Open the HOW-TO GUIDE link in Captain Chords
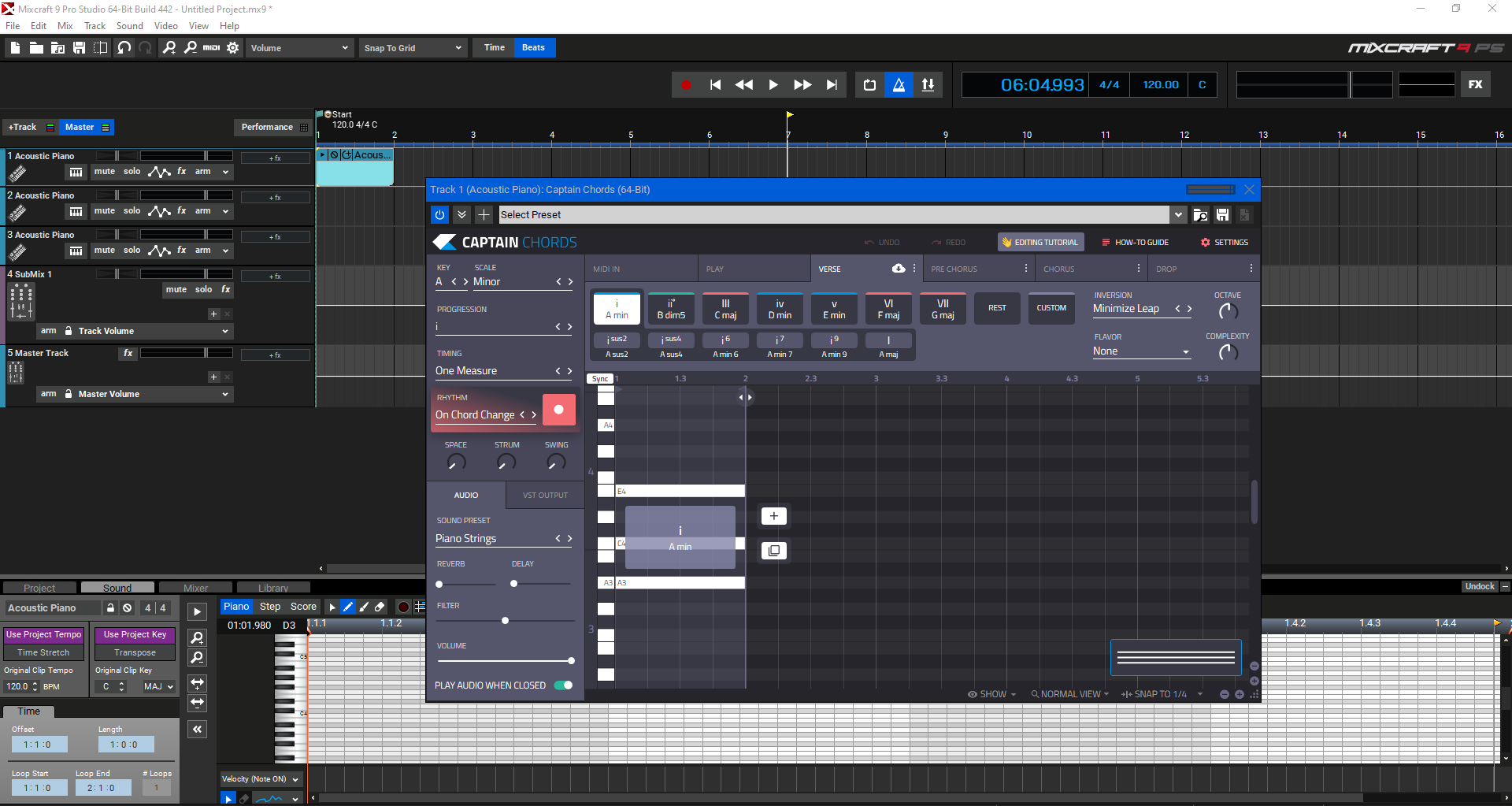Viewport: 1512px width, 806px height. tap(1135, 243)
